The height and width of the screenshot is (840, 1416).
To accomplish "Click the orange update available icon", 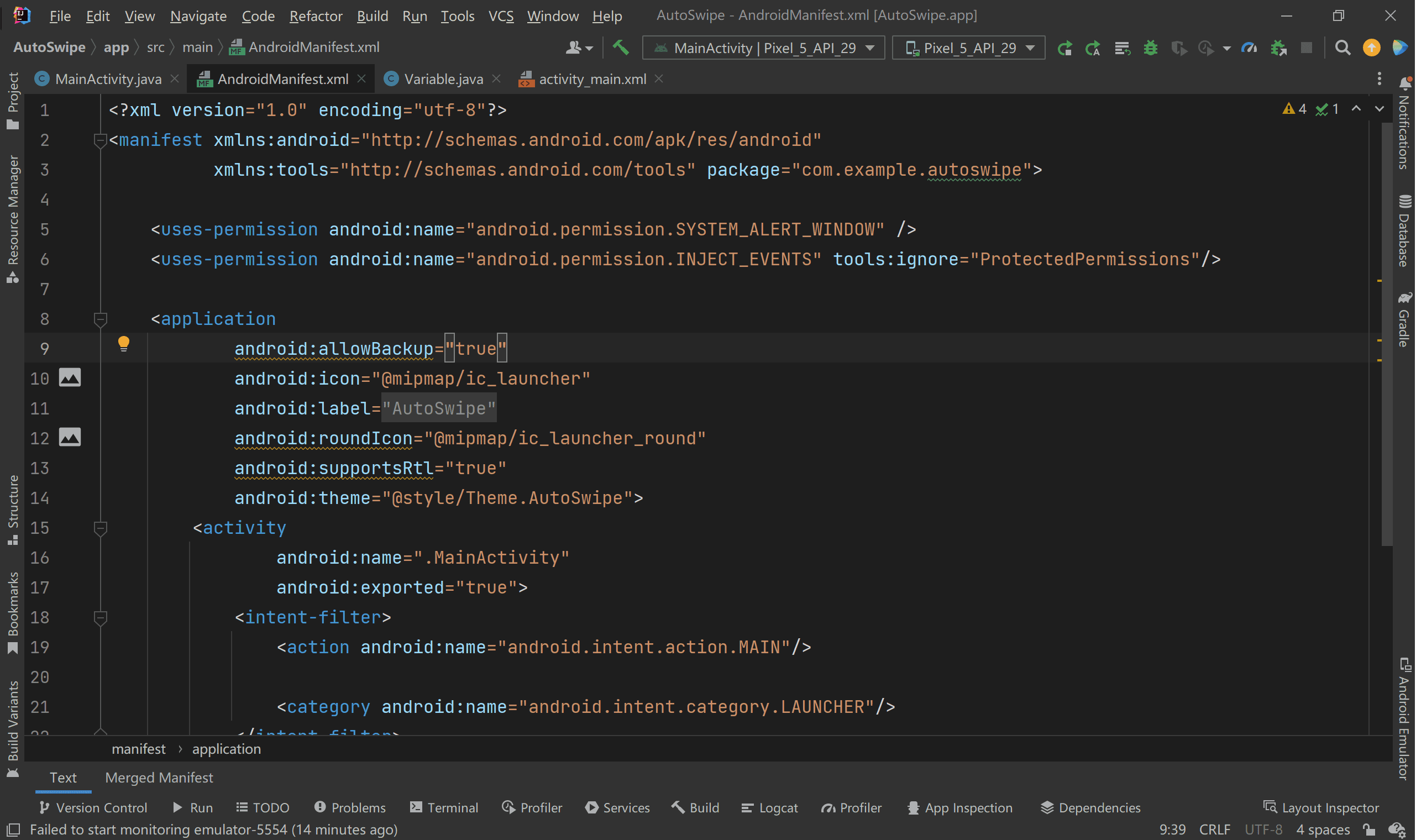I will tap(1371, 48).
